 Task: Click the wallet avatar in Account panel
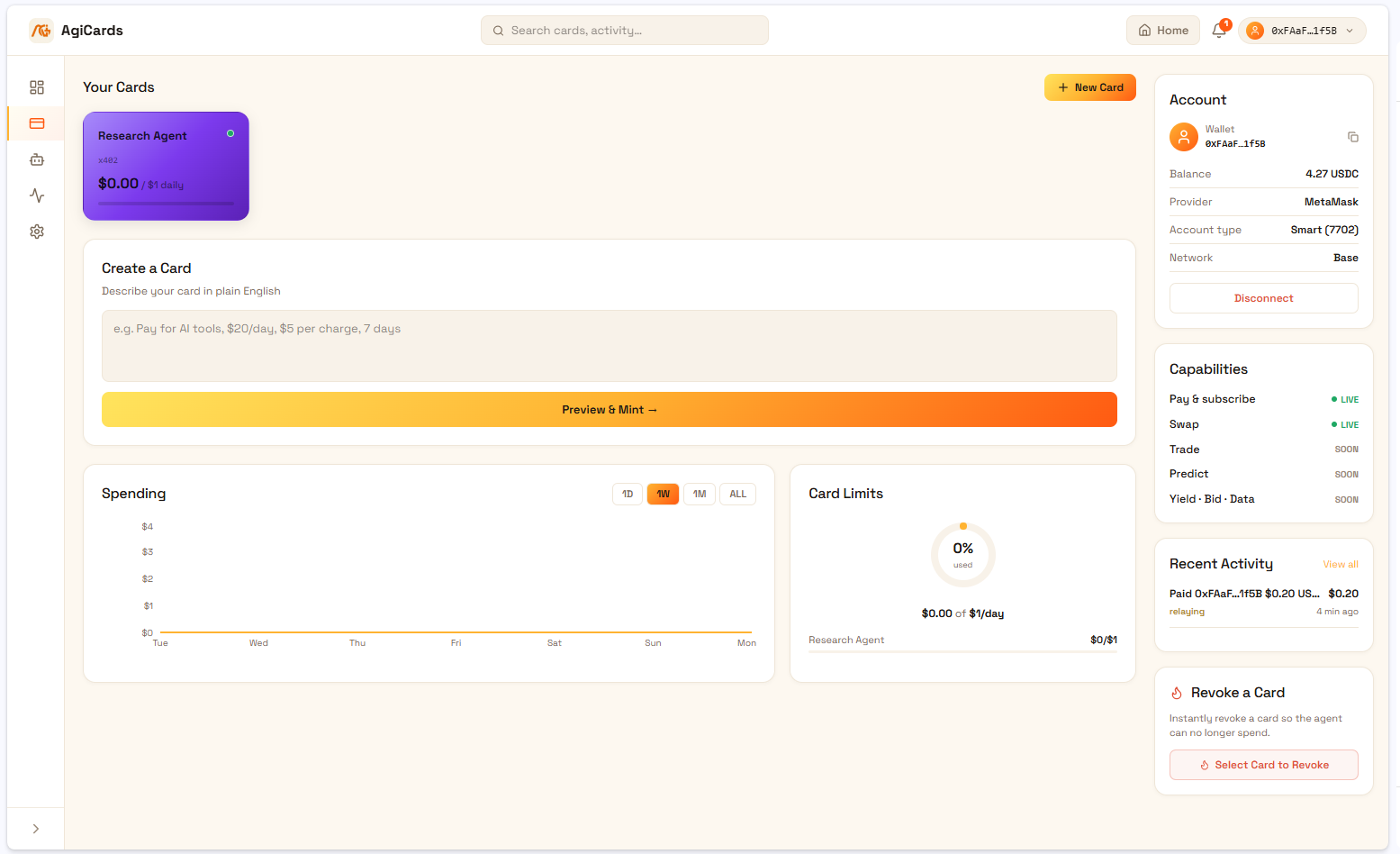click(x=1184, y=137)
